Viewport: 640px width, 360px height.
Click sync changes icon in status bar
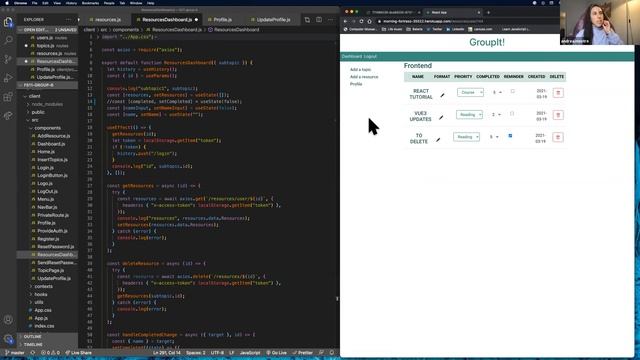(x=33, y=353)
